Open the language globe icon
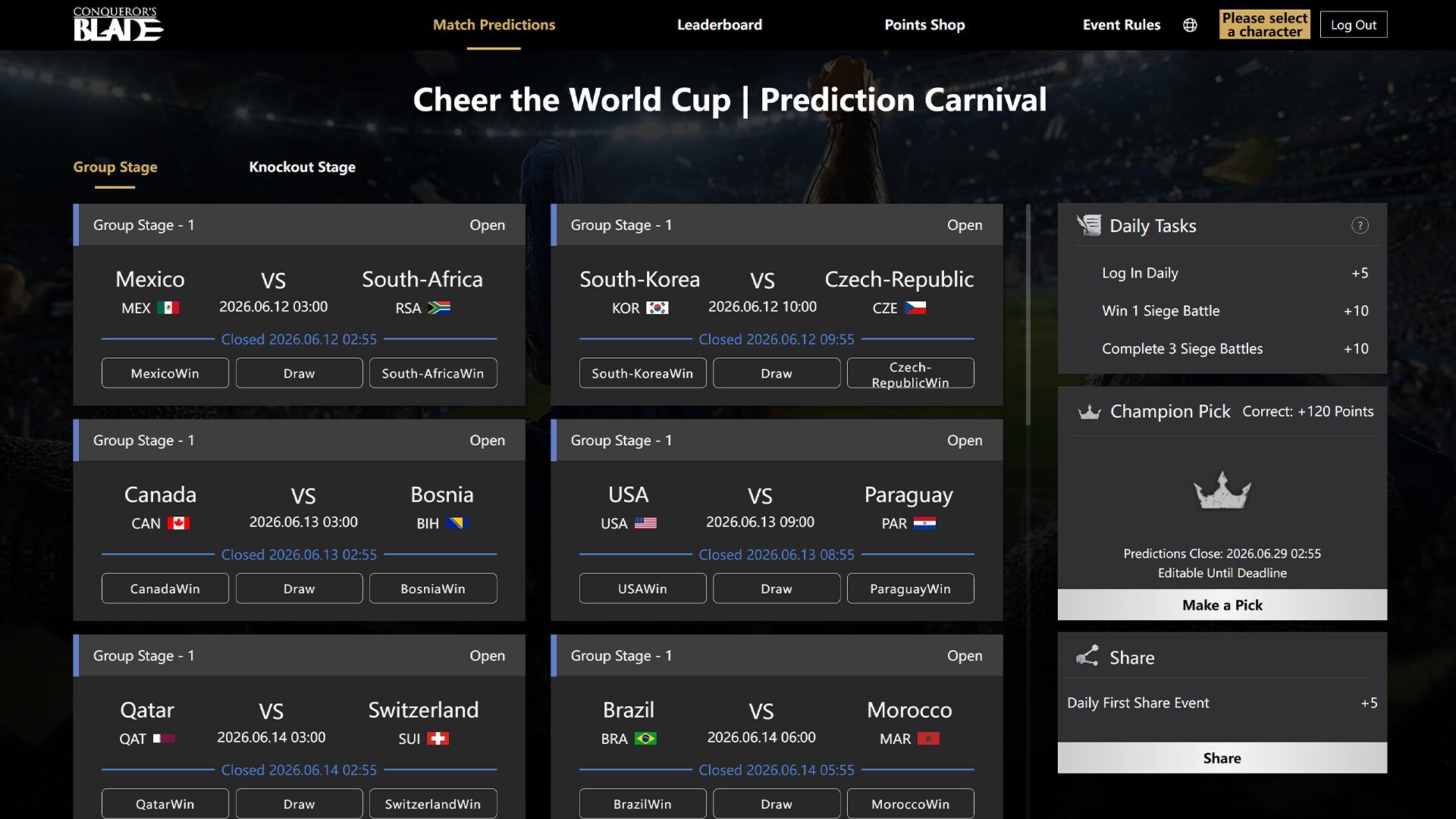The image size is (1456, 819). click(x=1190, y=25)
